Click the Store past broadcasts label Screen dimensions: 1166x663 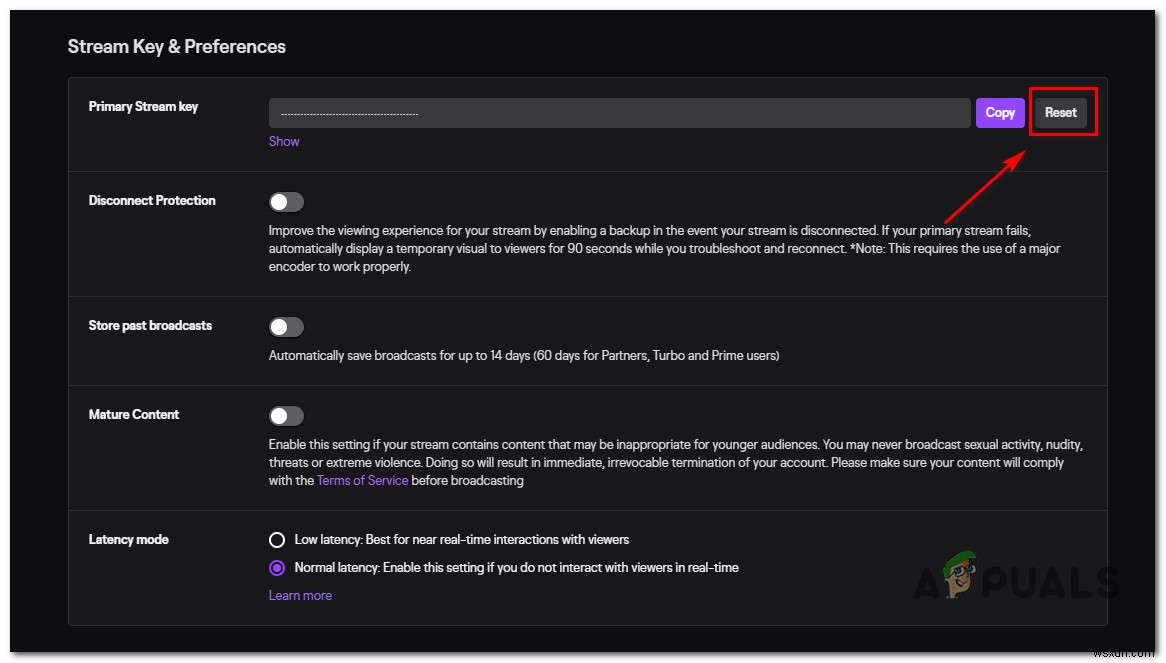(x=150, y=325)
